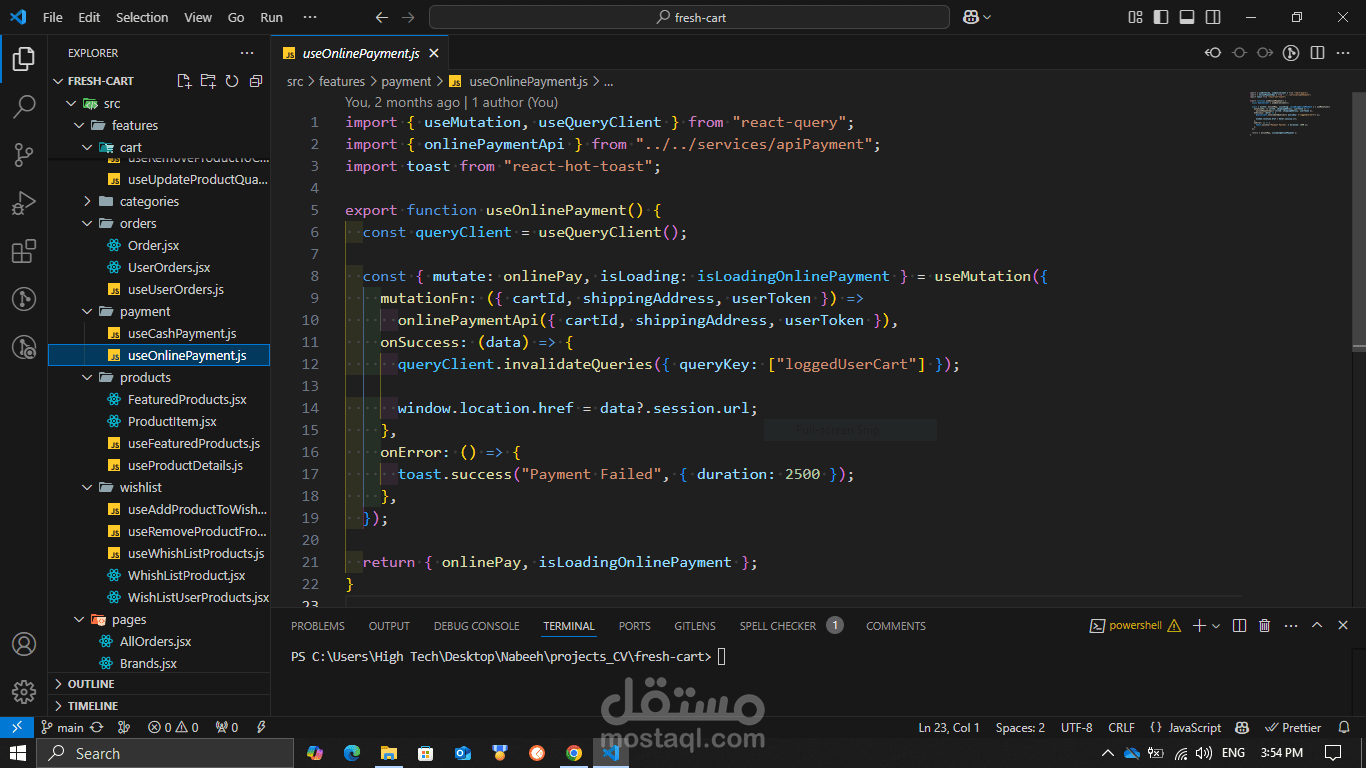Open the Manage gear icon
This screenshot has width=1366, height=768.
click(x=24, y=692)
